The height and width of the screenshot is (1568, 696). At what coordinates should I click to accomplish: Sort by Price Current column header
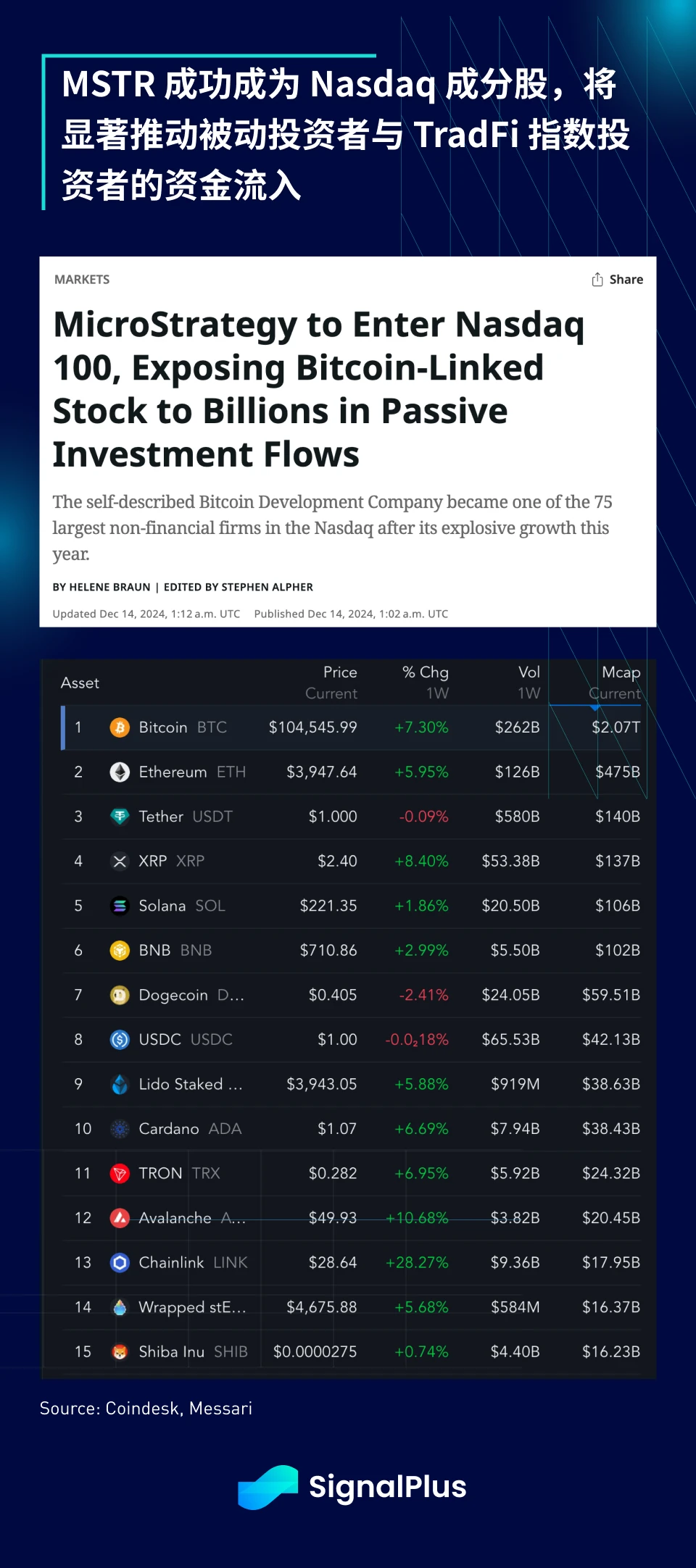click(331, 683)
